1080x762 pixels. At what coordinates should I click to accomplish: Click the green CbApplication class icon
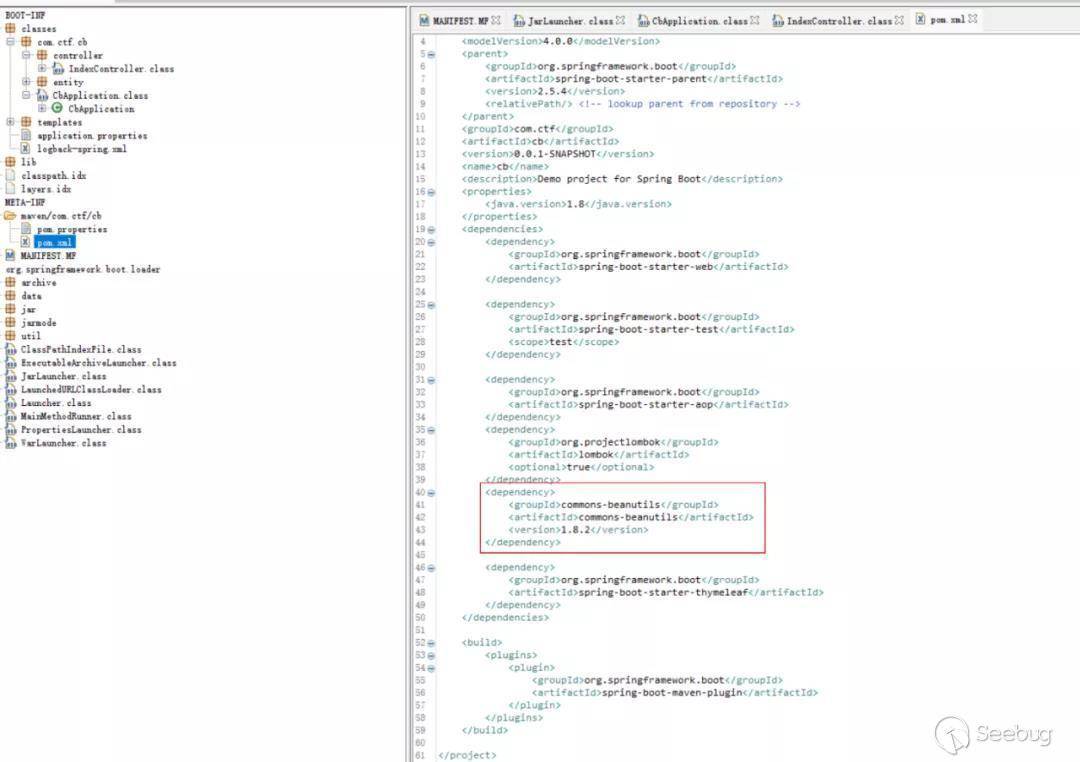point(57,108)
